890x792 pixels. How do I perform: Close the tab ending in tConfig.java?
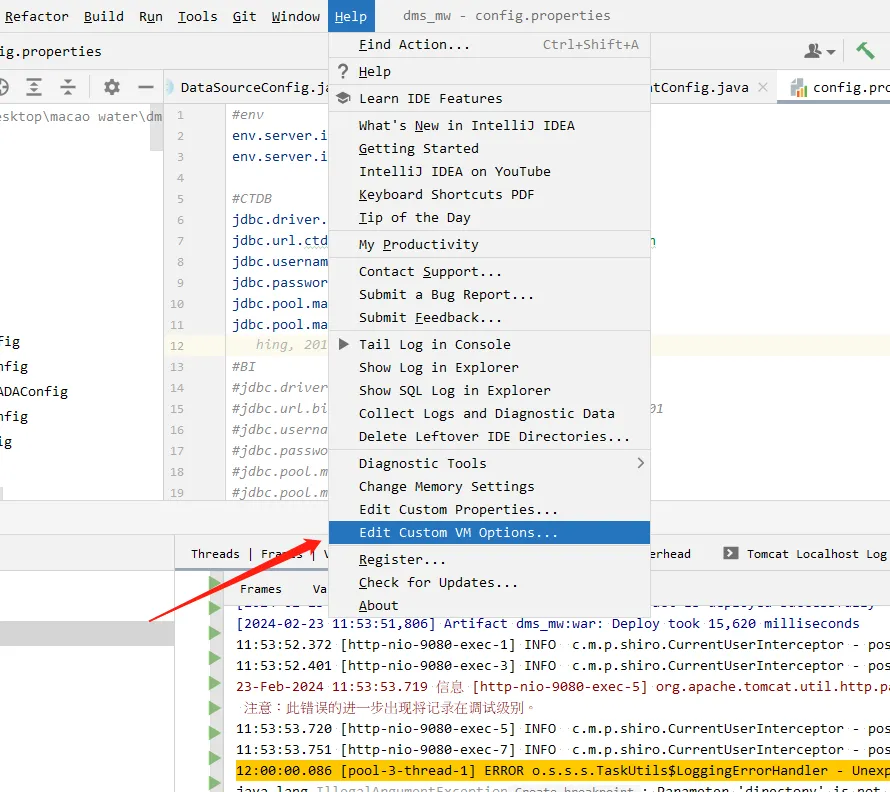pyautogui.click(x=763, y=87)
